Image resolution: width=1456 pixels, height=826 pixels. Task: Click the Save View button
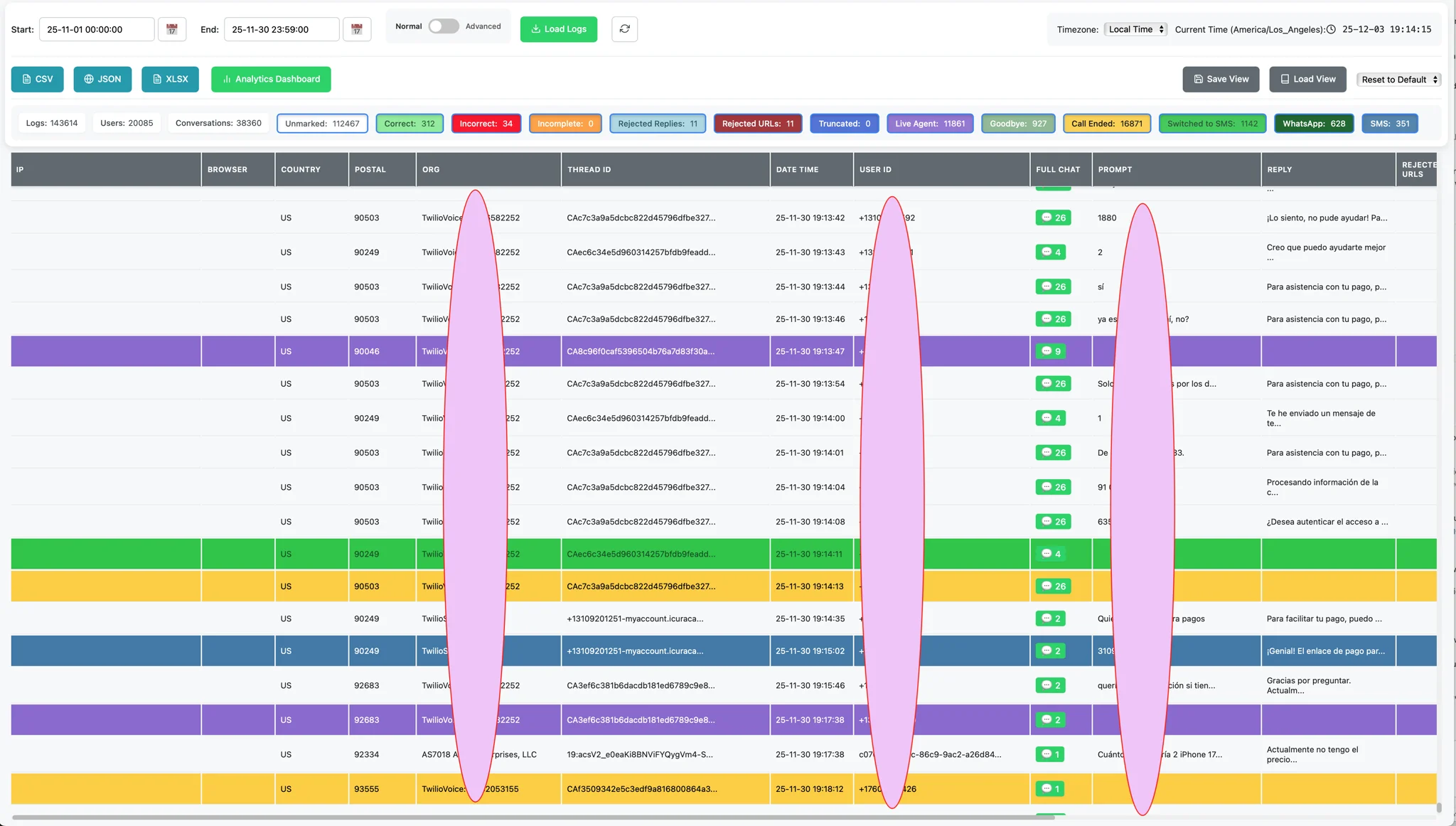[x=1221, y=79]
